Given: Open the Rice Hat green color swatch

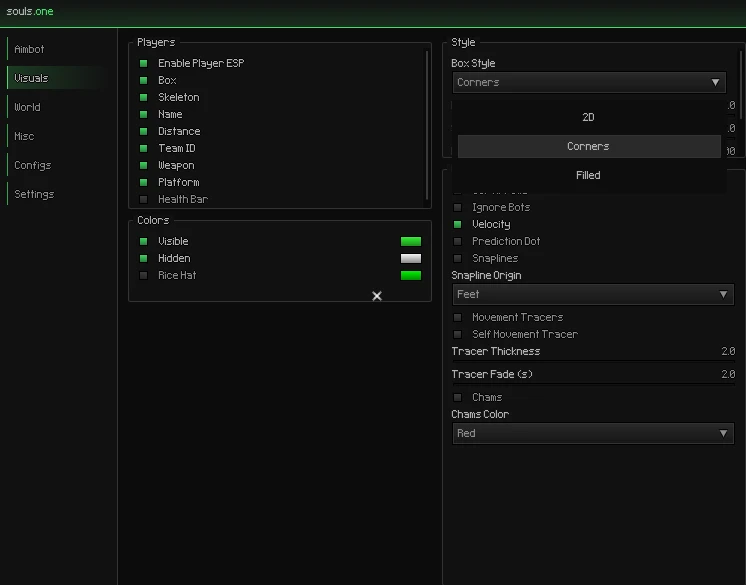Looking at the screenshot, I should coord(411,275).
